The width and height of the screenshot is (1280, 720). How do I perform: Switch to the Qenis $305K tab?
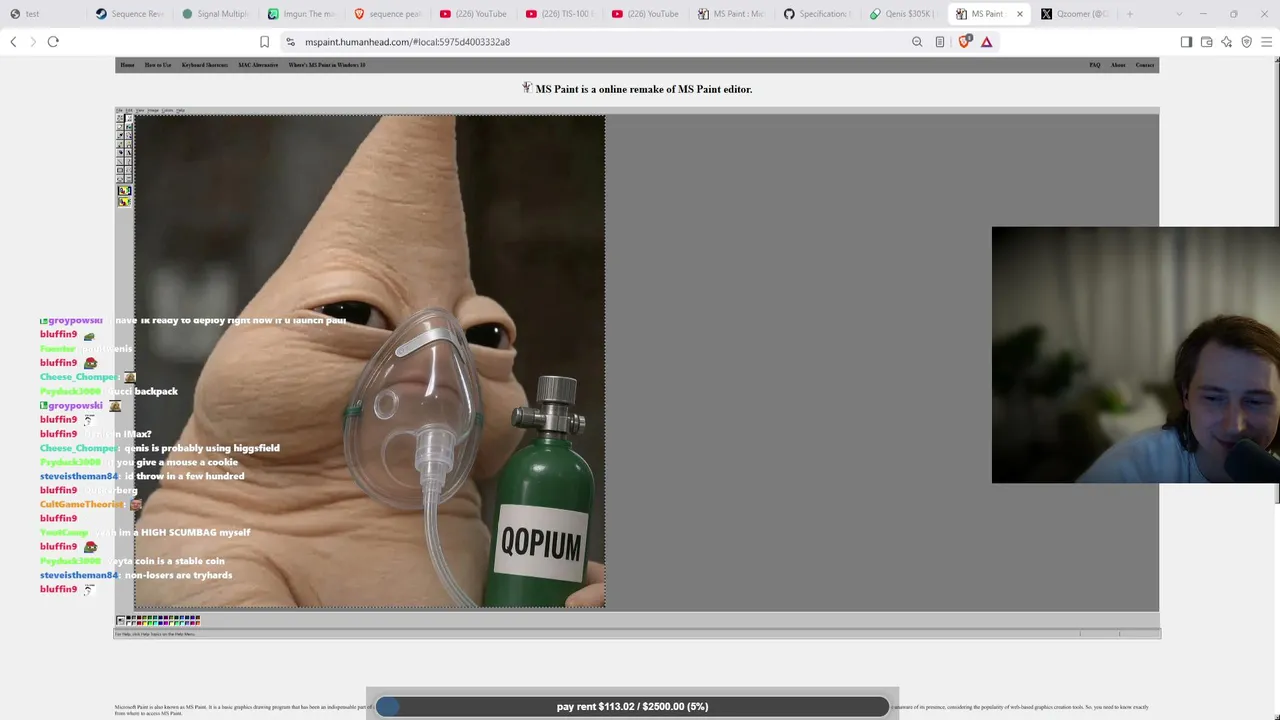(x=903, y=14)
